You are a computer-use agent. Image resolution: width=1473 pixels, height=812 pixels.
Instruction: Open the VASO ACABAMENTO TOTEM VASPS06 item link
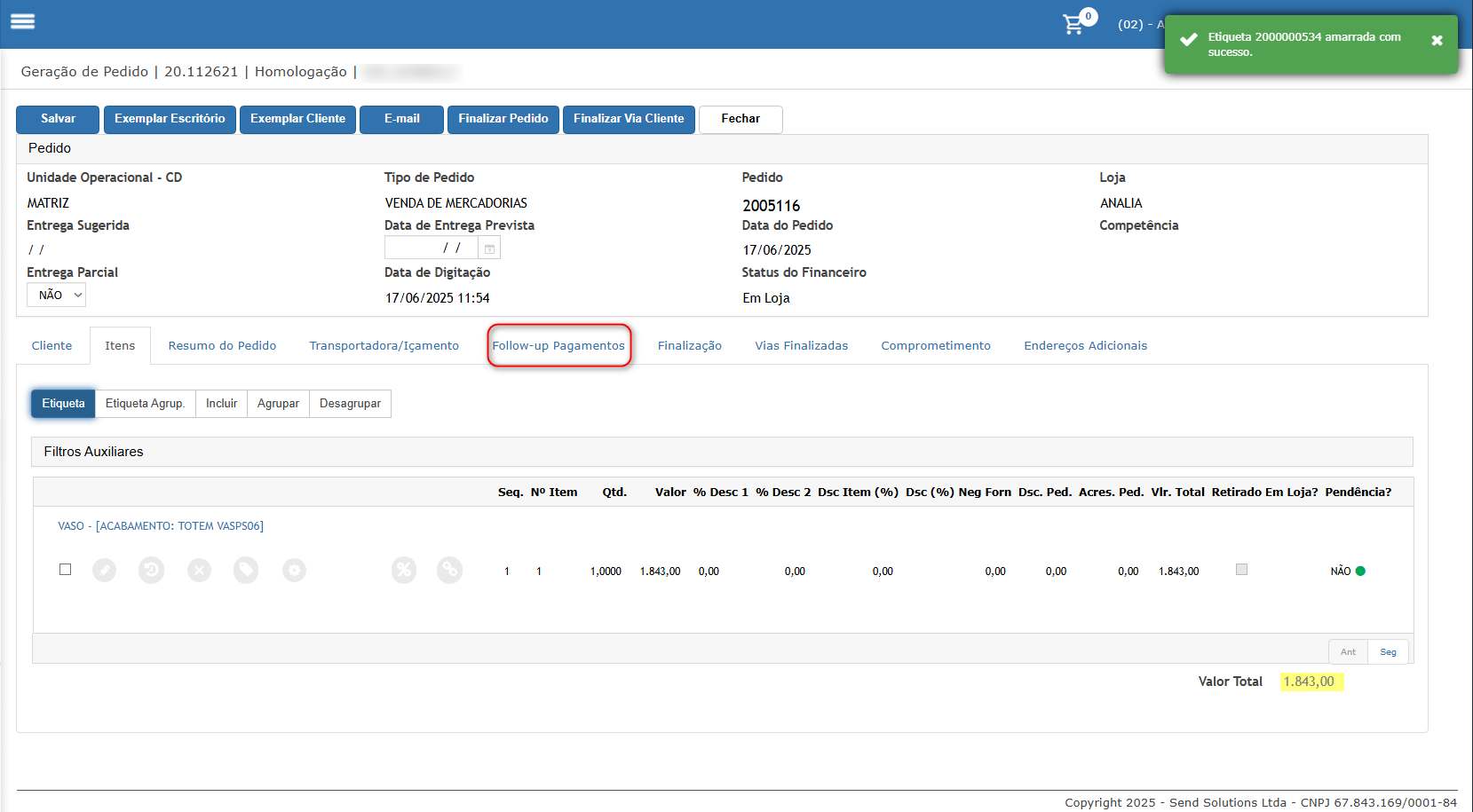coord(161,526)
